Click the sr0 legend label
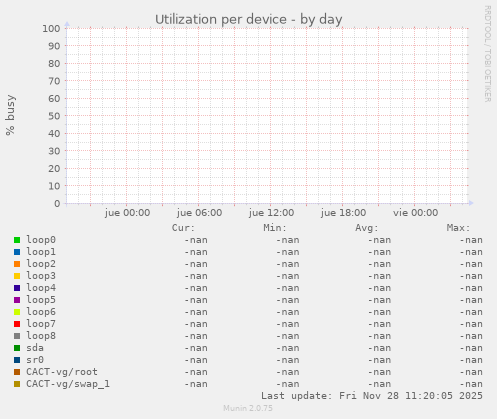This screenshot has height=419, width=497. click(x=35, y=360)
